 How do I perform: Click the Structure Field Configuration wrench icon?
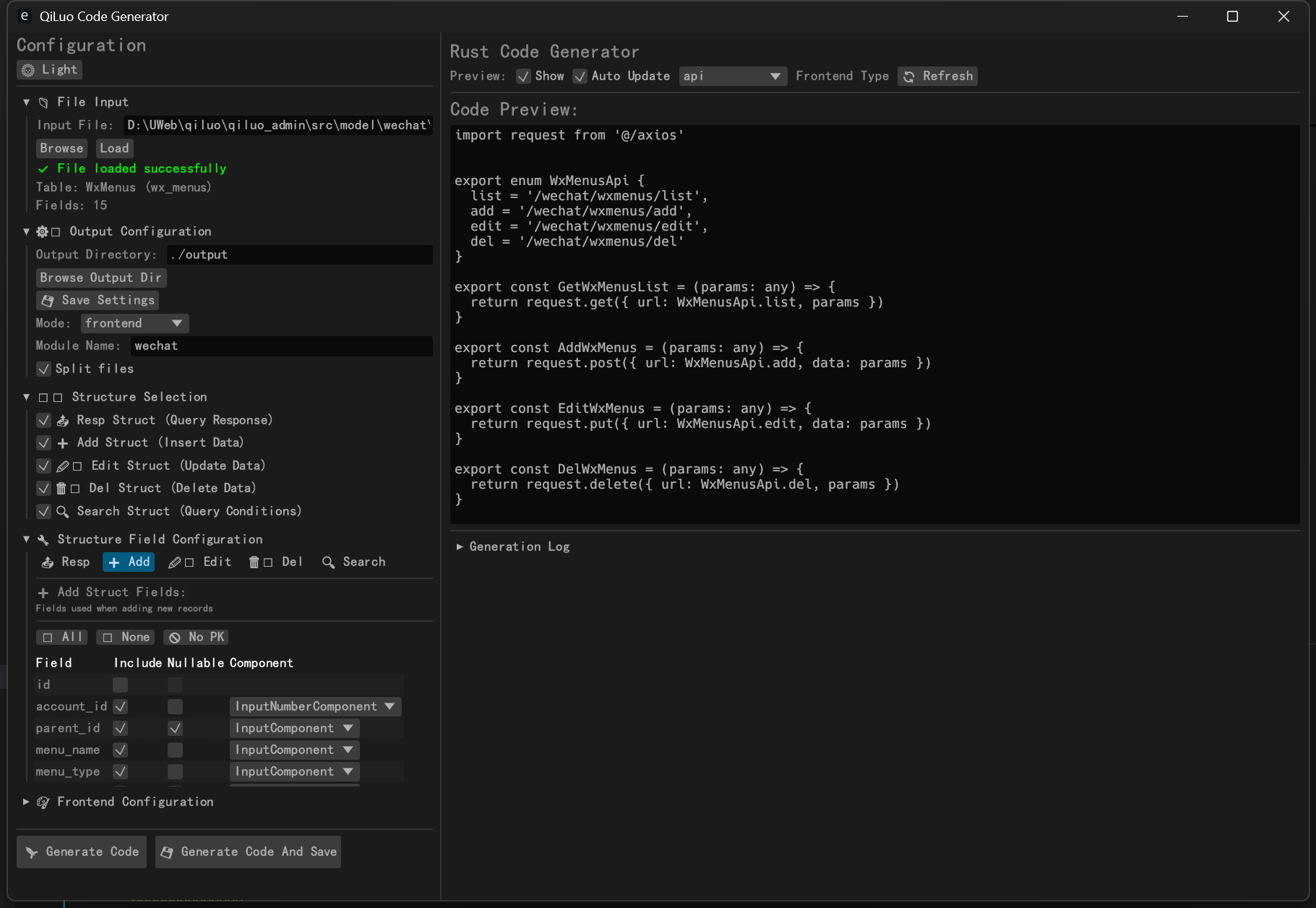pyautogui.click(x=43, y=540)
